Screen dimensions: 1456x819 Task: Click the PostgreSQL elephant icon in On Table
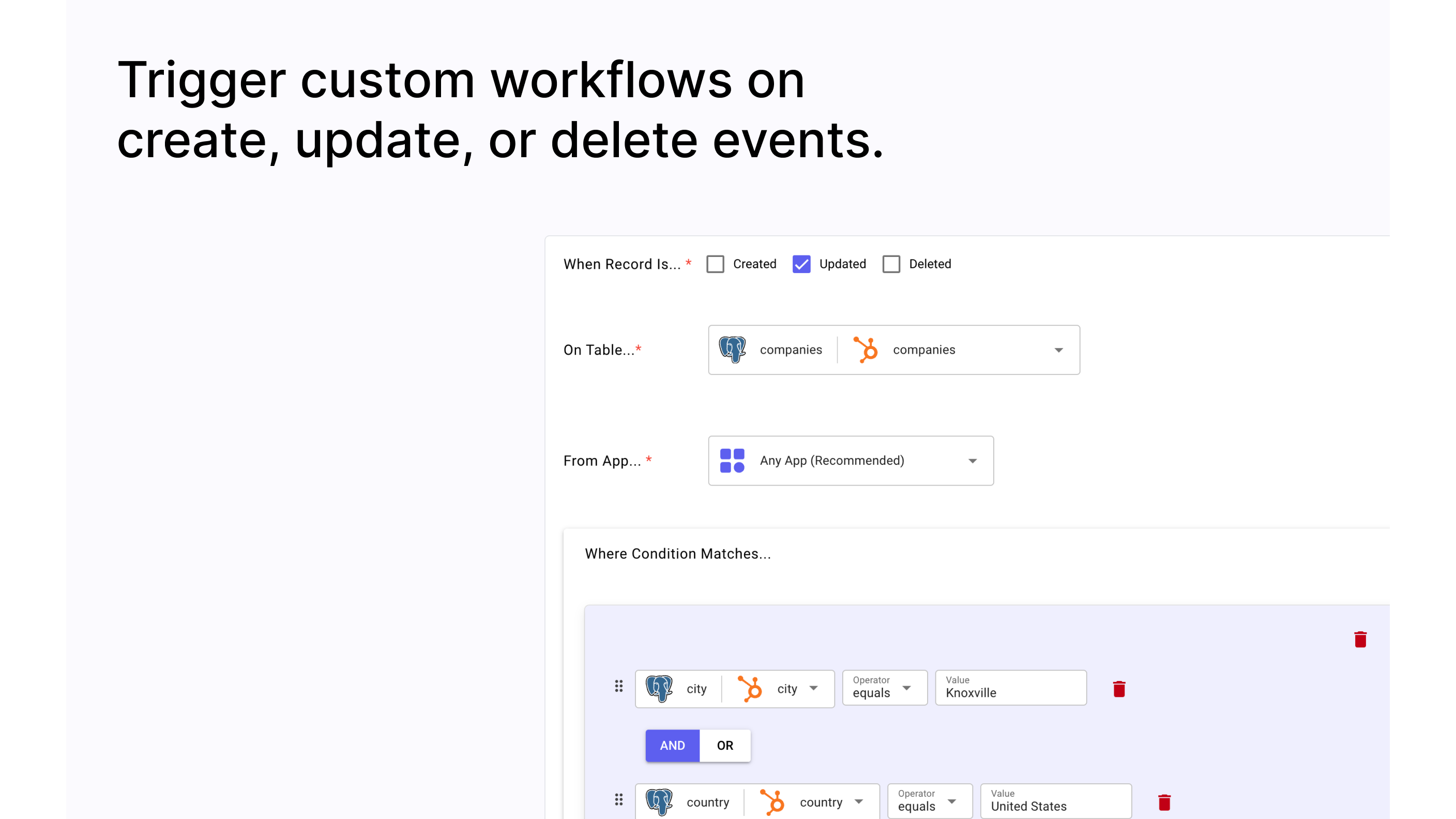click(732, 350)
